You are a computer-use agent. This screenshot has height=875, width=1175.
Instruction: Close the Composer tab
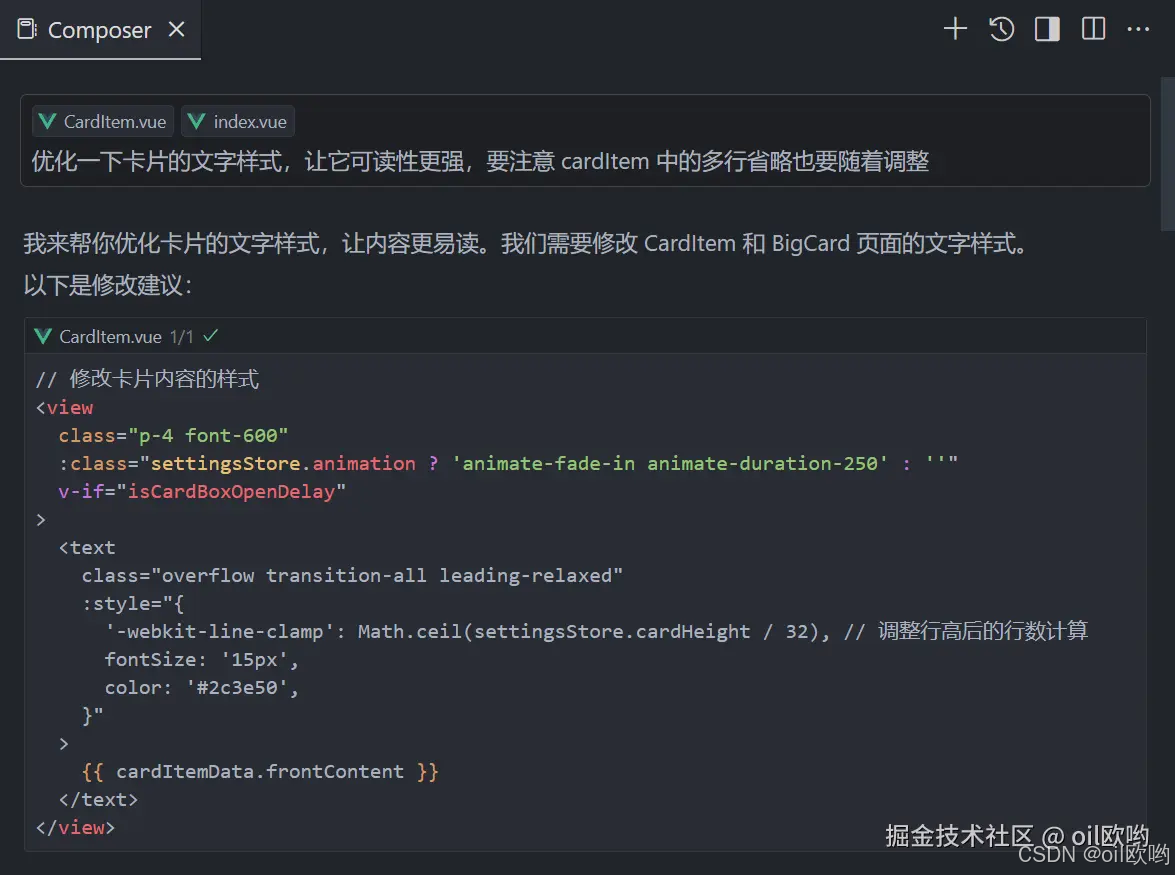(176, 29)
